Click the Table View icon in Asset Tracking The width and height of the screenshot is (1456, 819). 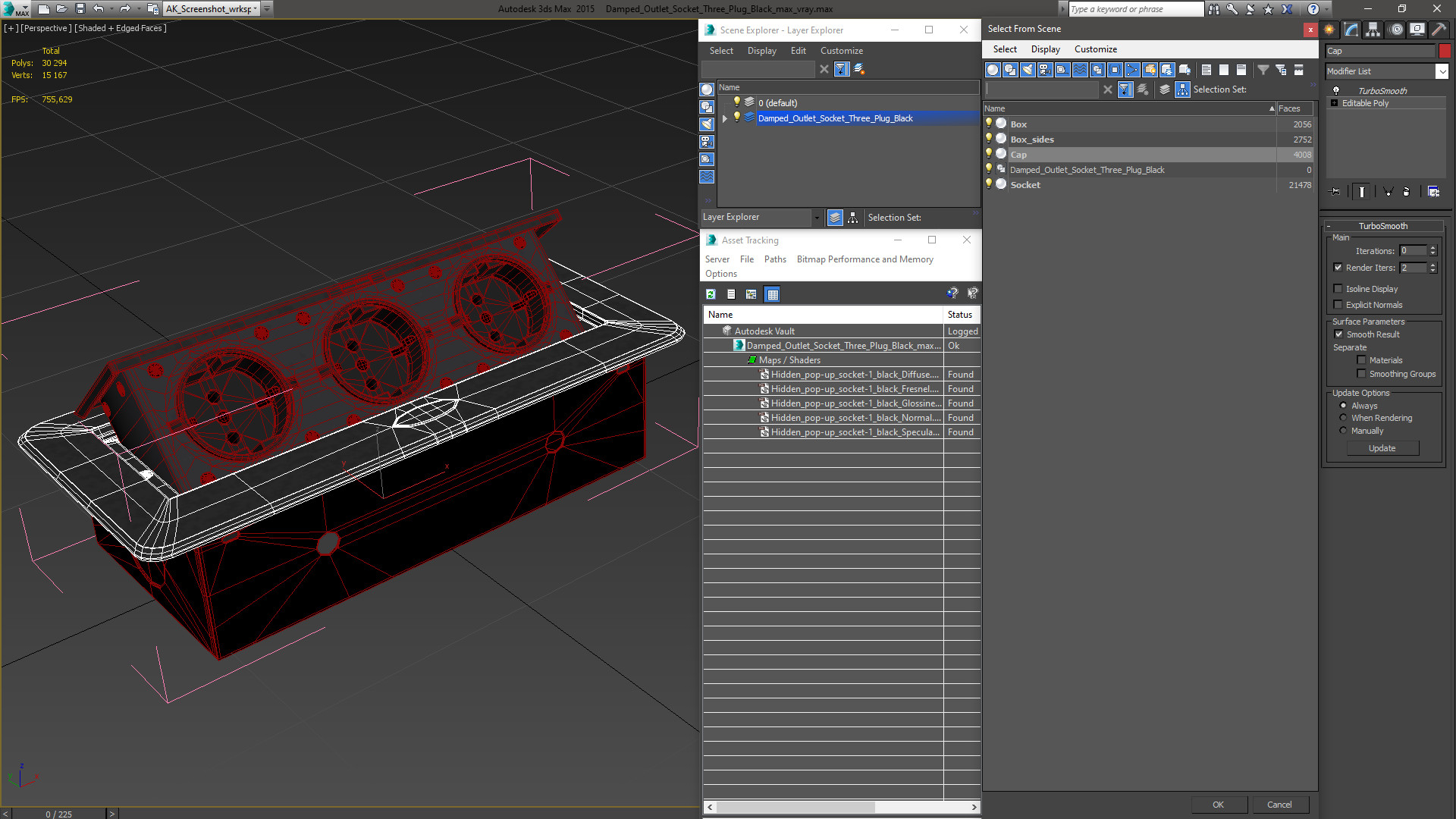tap(773, 294)
